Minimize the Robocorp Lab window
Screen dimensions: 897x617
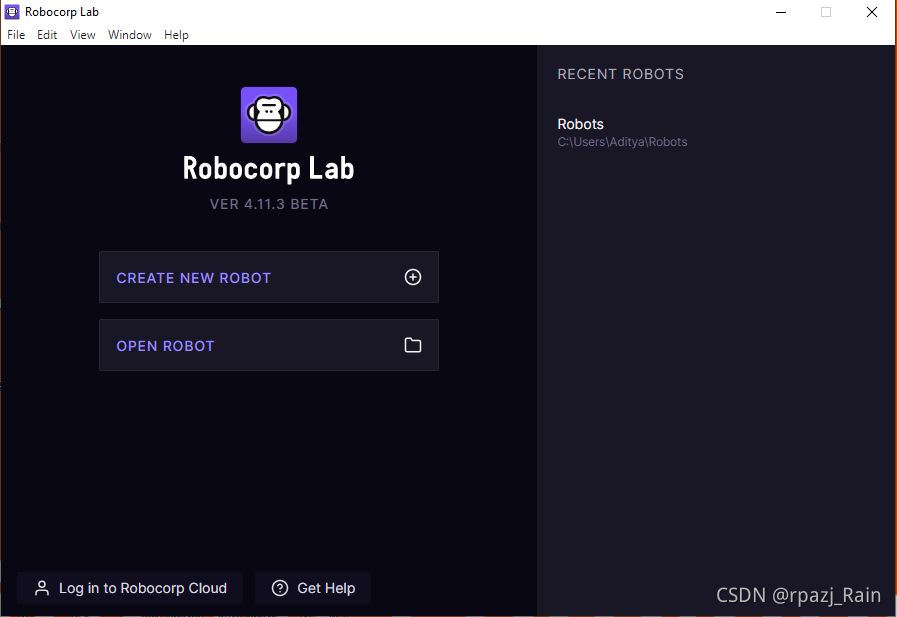[781, 12]
